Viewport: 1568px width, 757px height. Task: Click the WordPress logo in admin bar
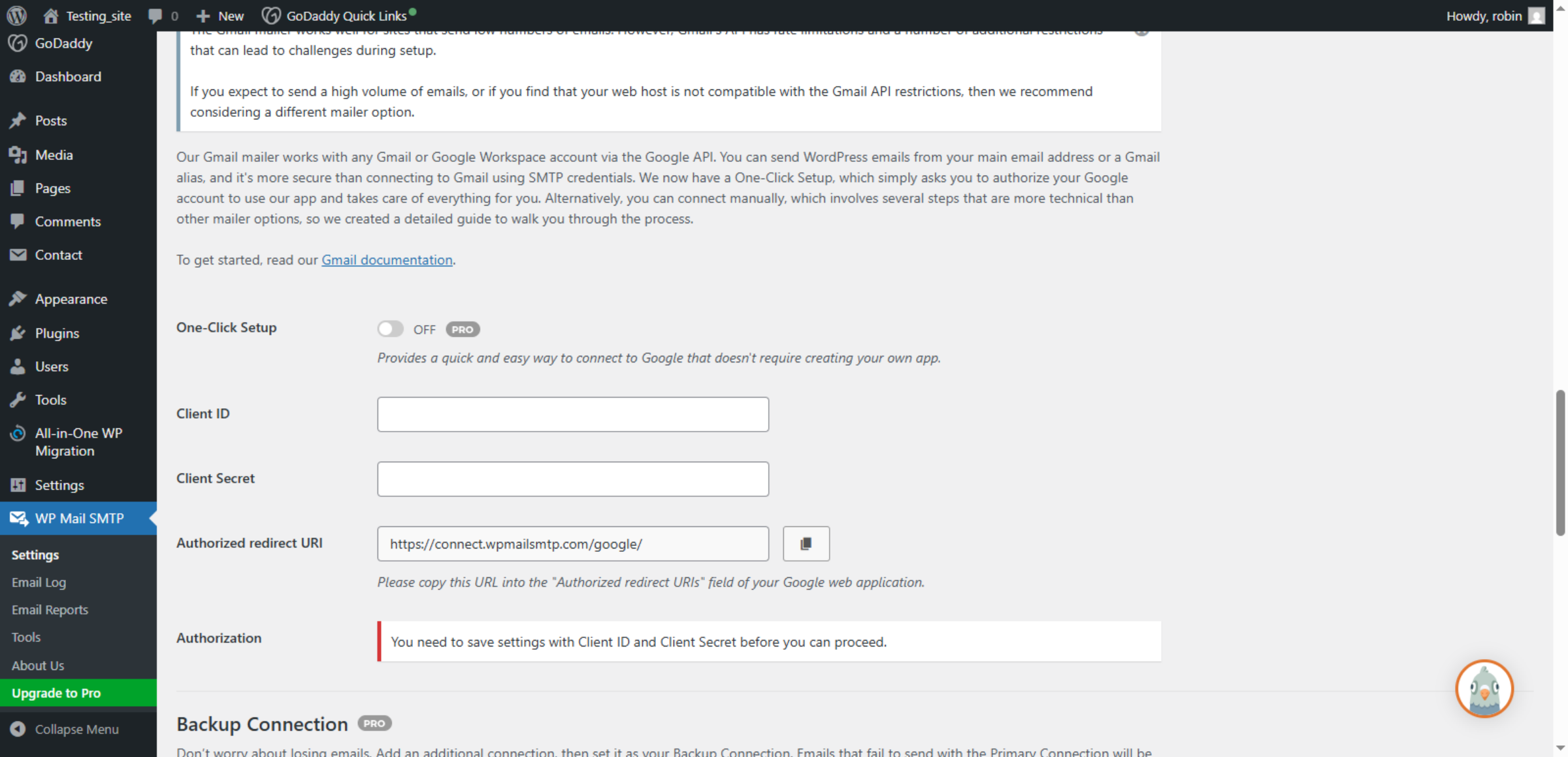tap(16, 15)
